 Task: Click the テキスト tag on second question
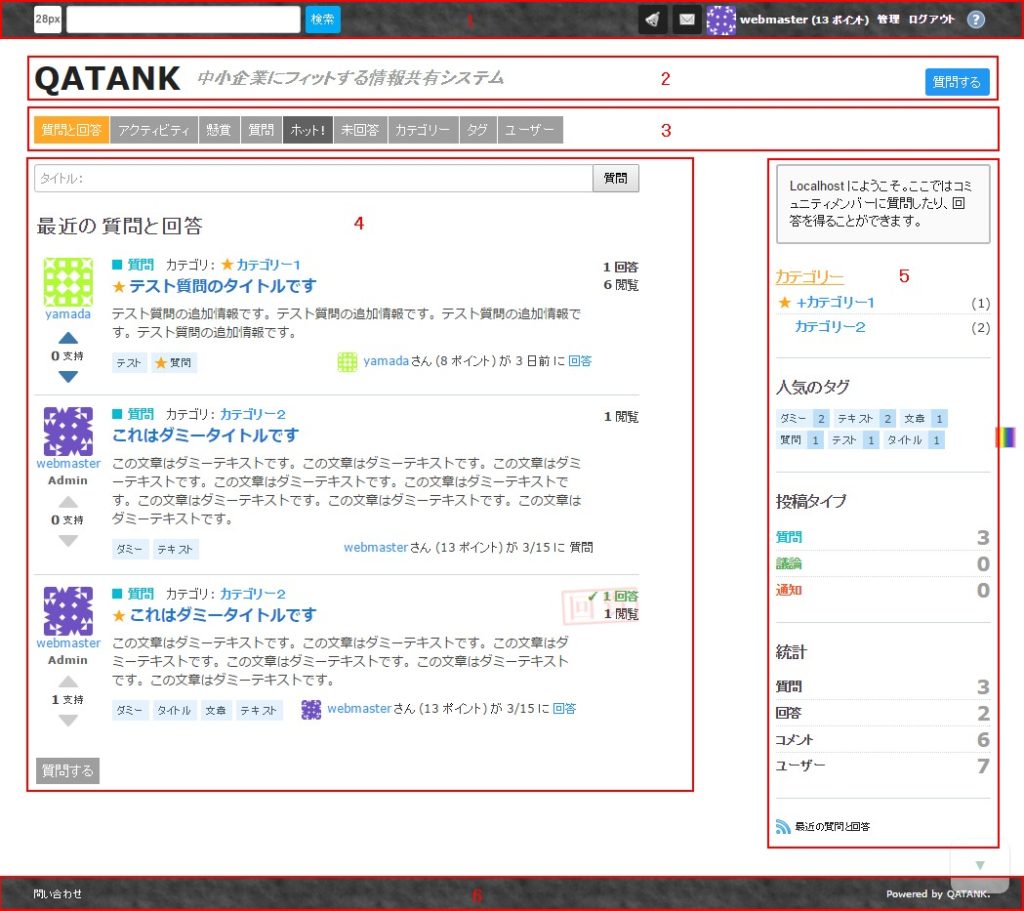point(175,549)
